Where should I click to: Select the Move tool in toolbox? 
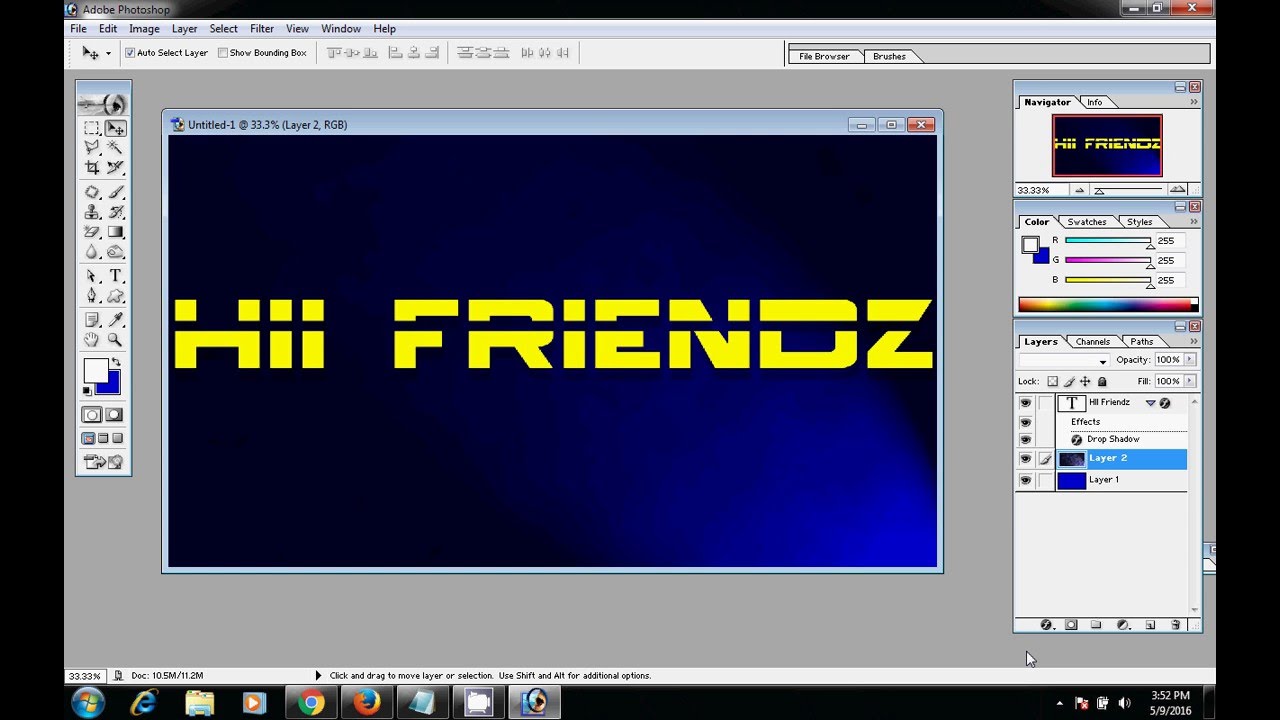(x=116, y=128)
